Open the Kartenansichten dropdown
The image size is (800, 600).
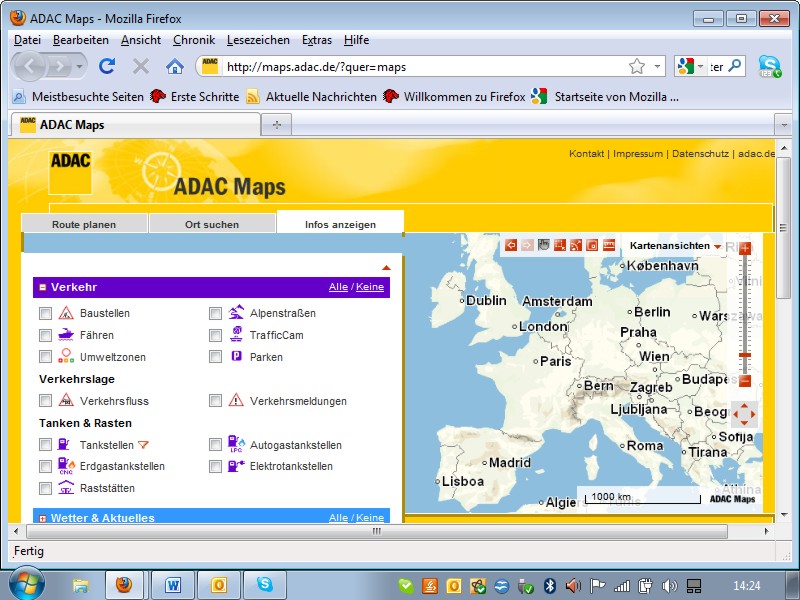[x=675, y=246]
